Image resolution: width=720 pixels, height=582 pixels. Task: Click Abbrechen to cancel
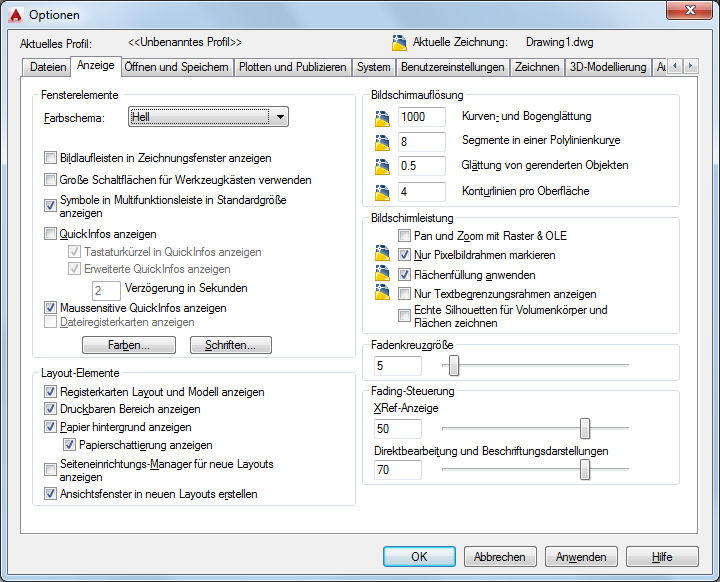click(x=500, y=557)
